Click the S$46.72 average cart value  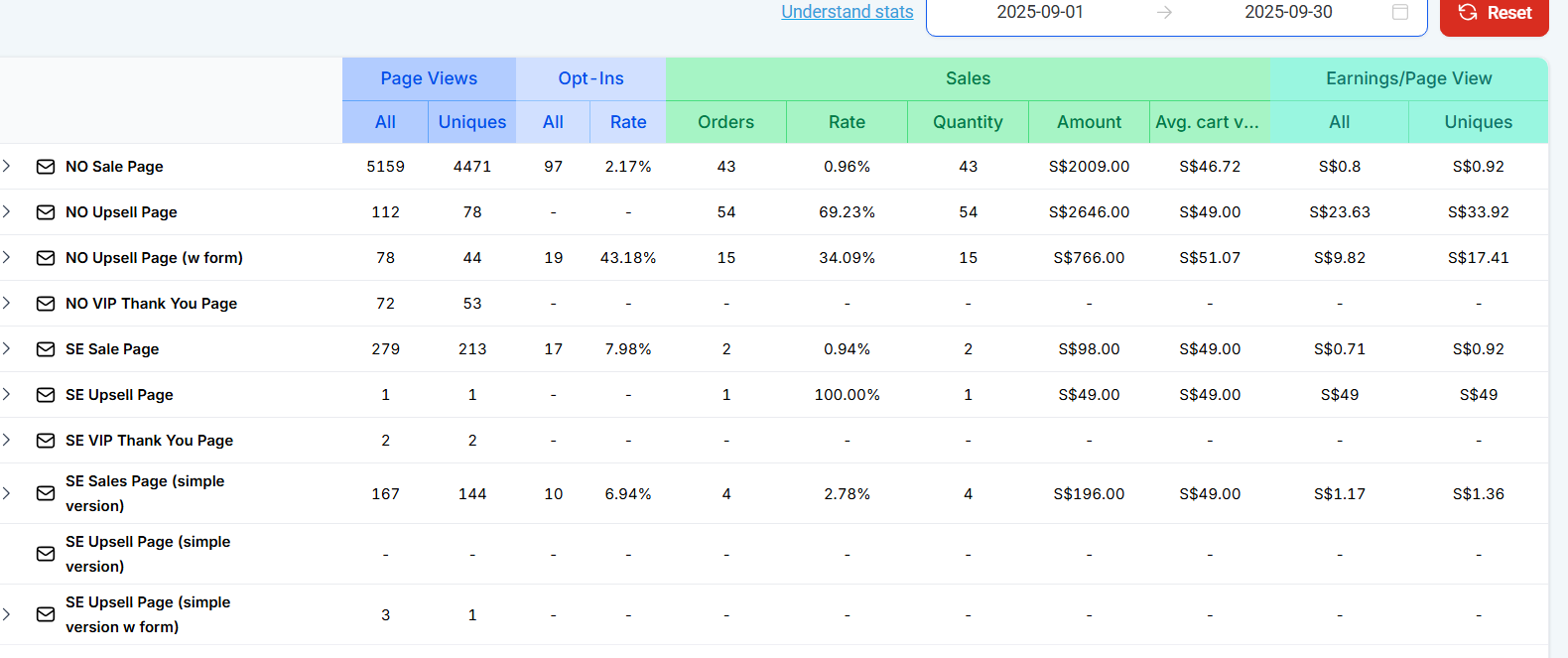tap(1210, 167)
